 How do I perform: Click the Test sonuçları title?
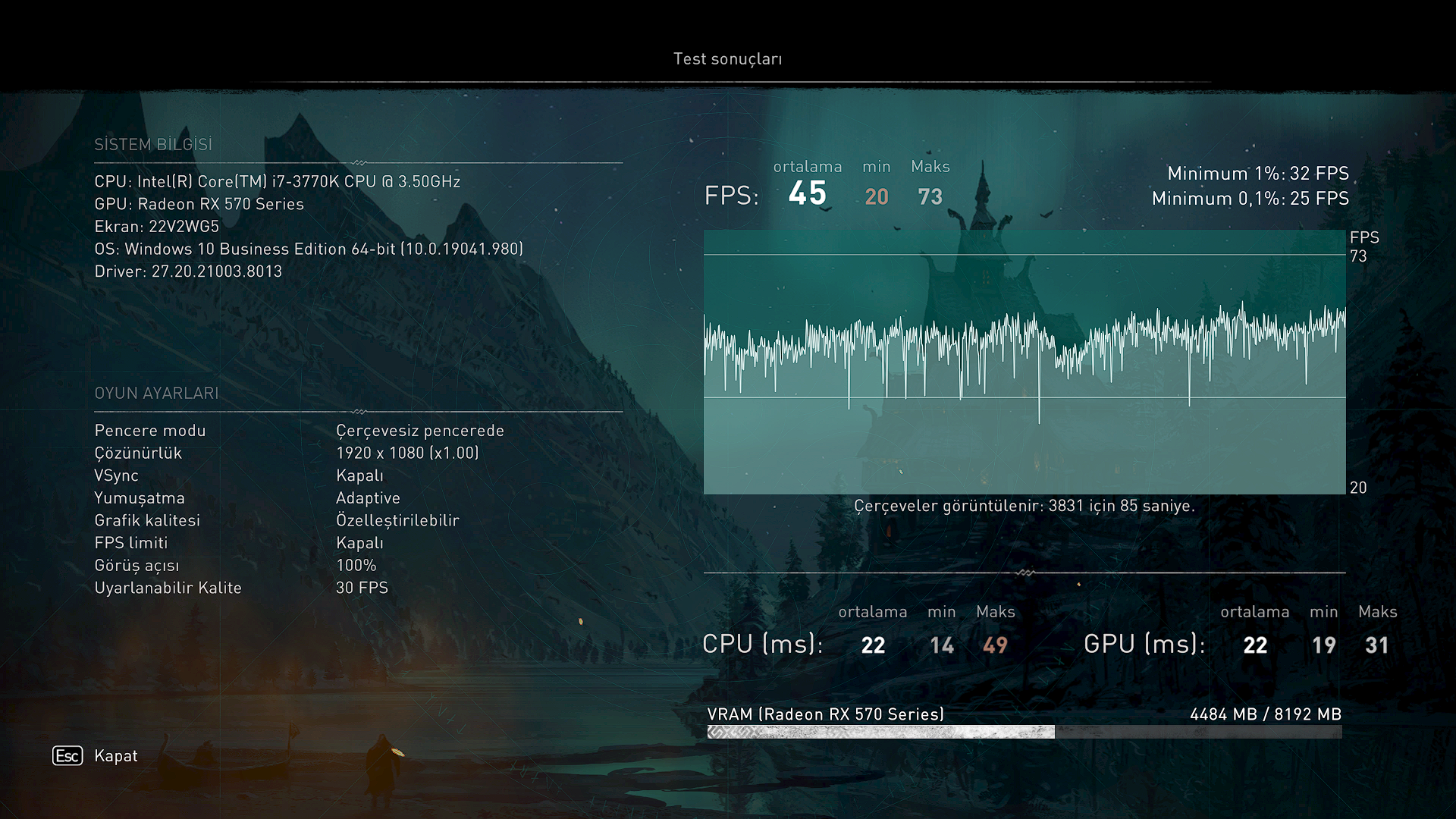click(x=728, y=58)
